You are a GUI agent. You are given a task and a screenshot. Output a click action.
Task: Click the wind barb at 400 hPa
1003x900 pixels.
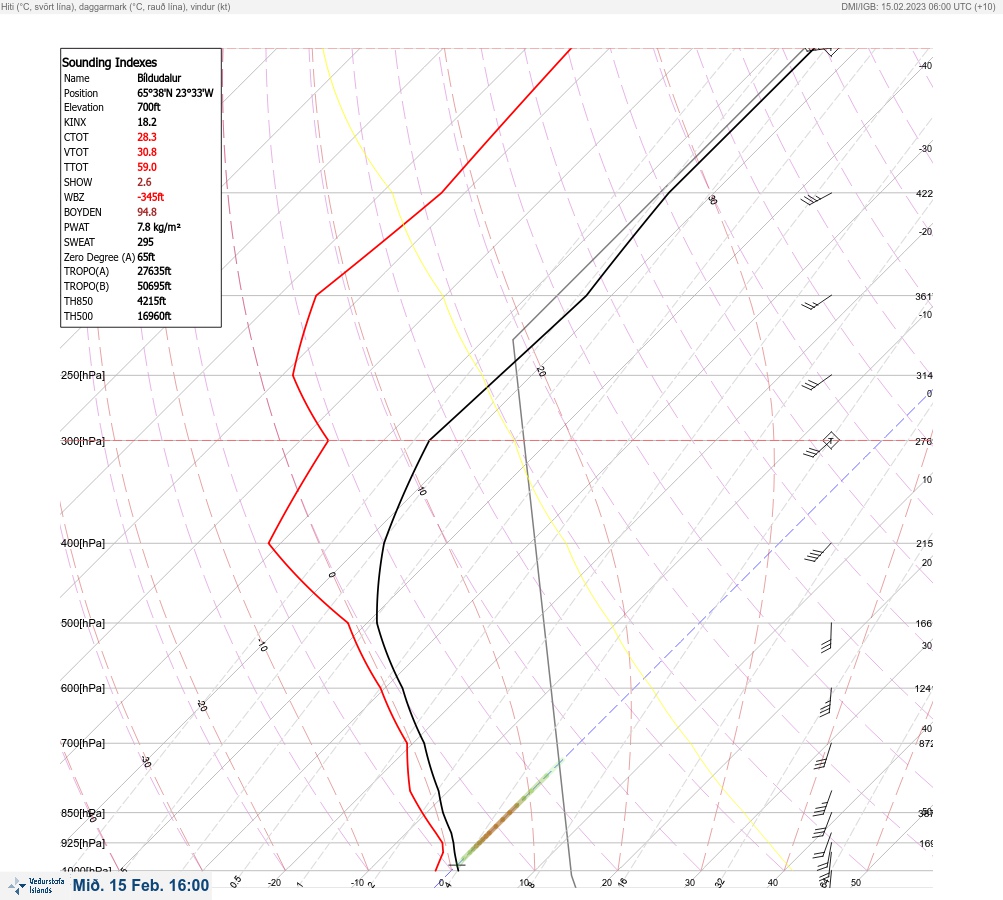[818, 553]
